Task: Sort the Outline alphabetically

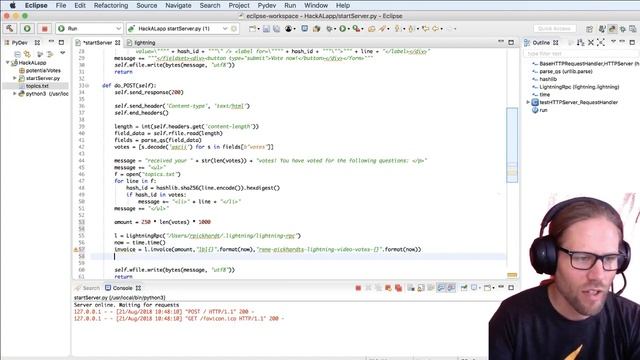Action: (581, 42)
